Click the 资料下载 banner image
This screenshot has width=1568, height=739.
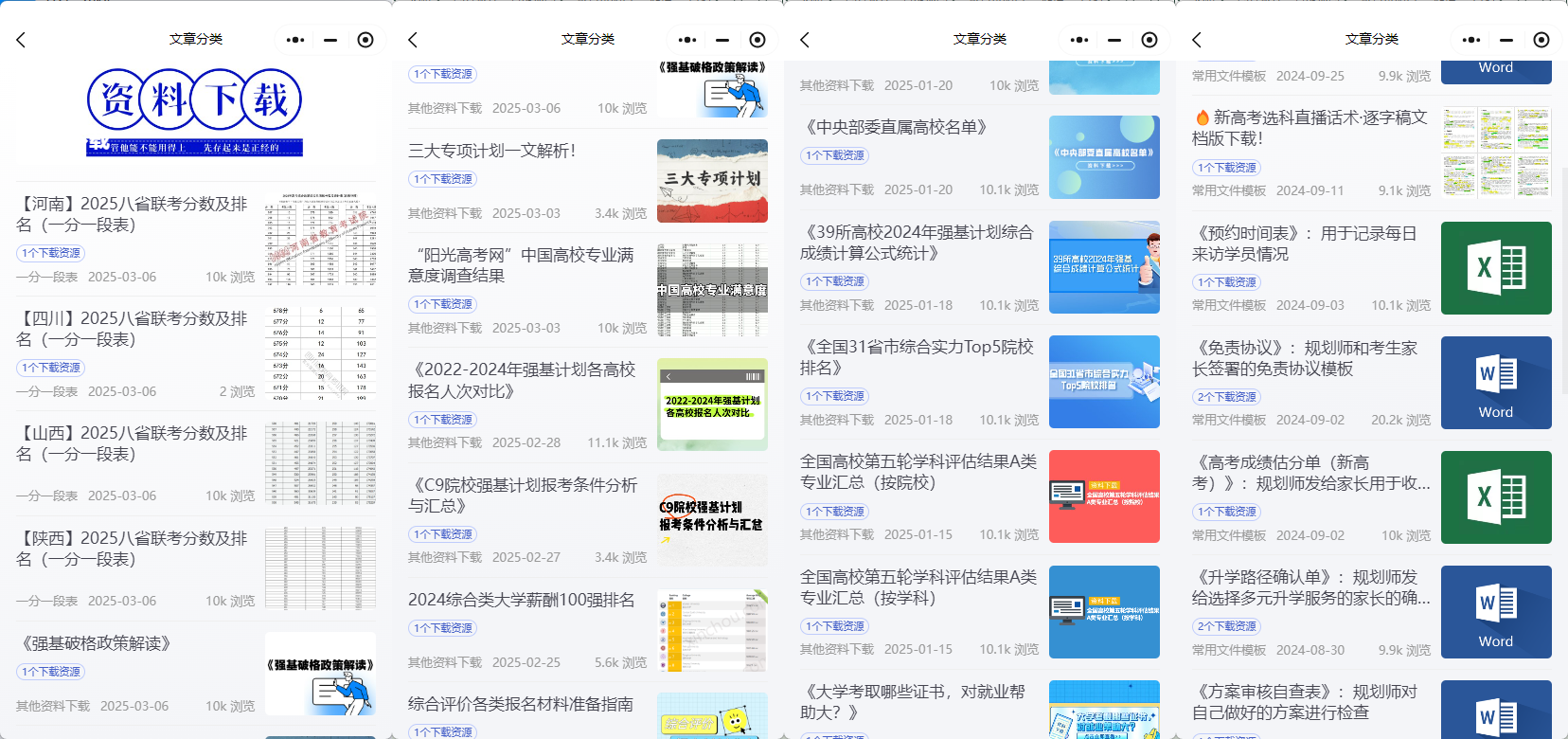[195, 112]
